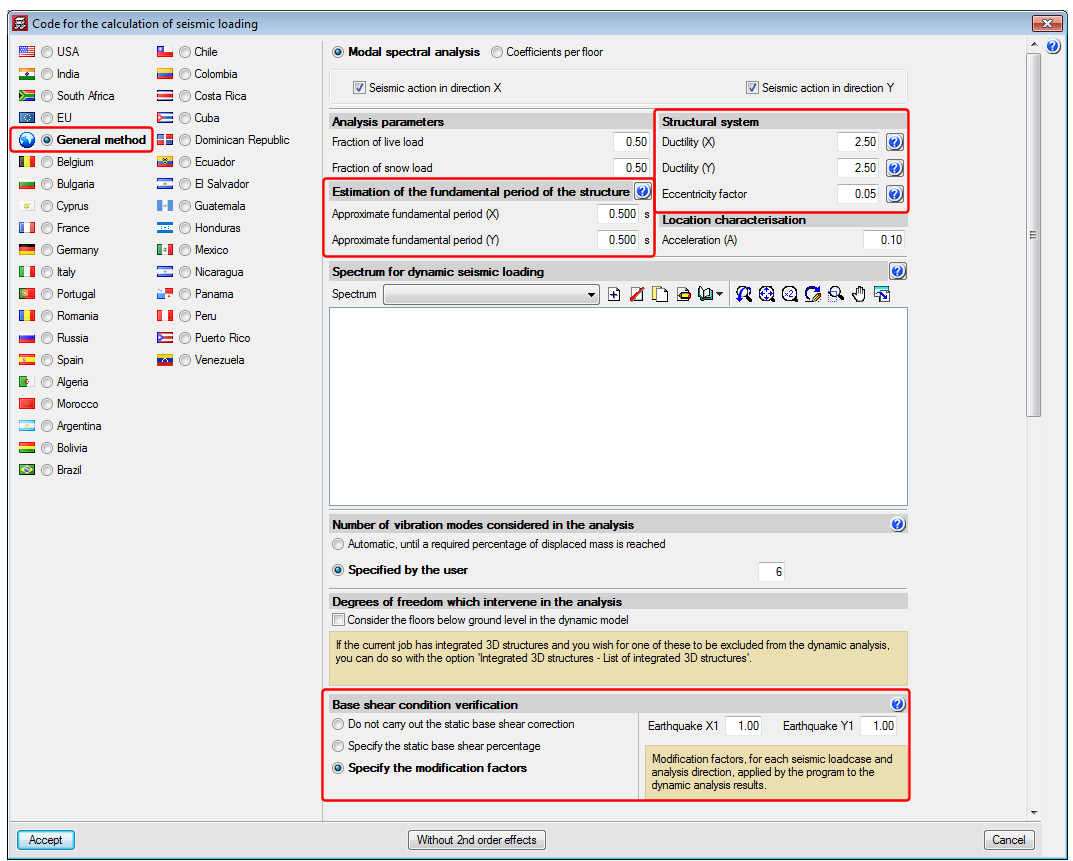
Task: Enable floors below ground level checkbox
Action: (x=338, y=620)
